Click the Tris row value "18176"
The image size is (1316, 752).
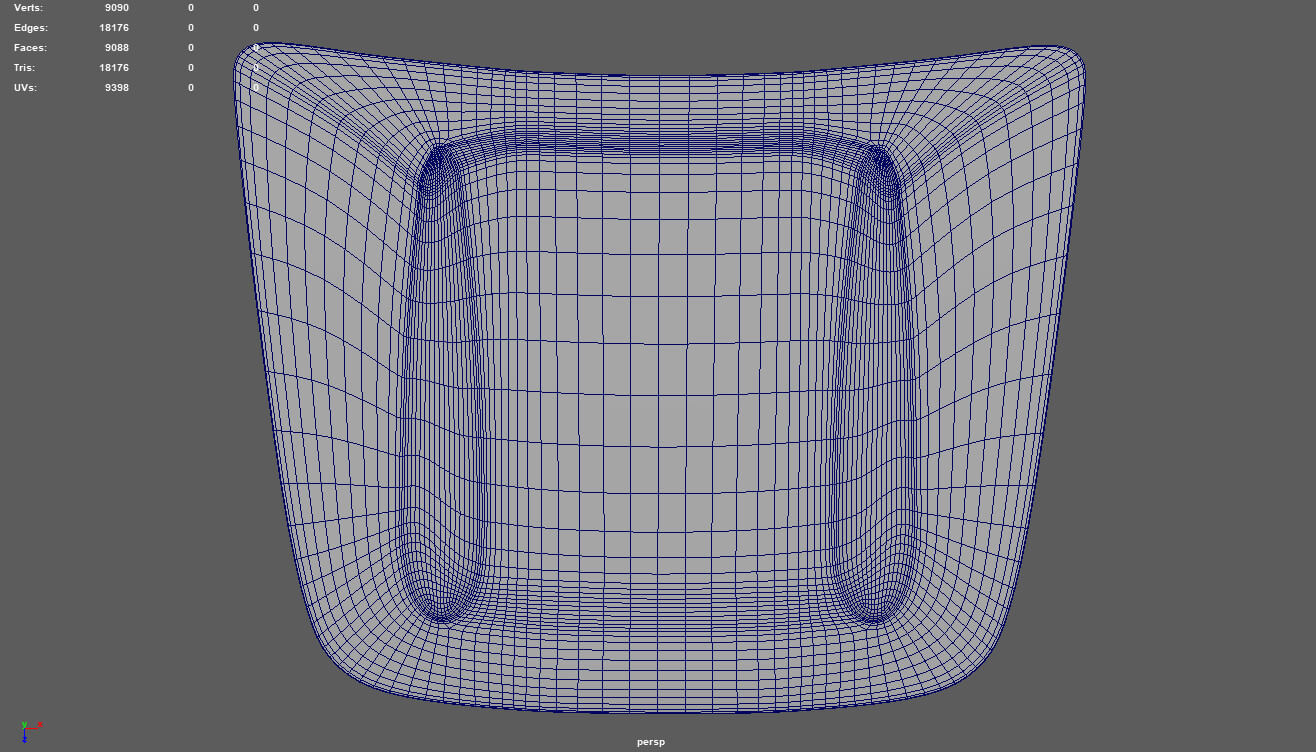114,68
